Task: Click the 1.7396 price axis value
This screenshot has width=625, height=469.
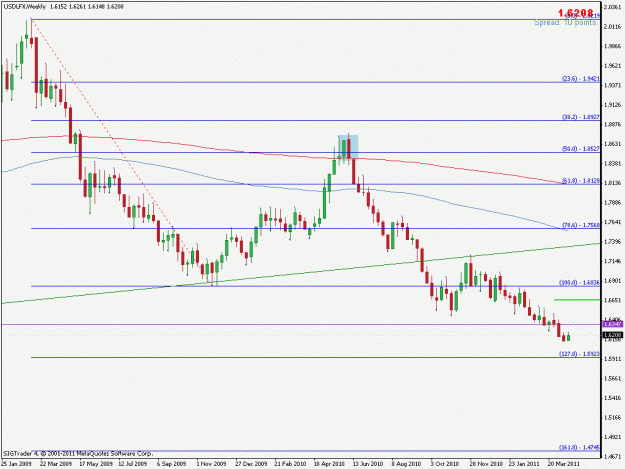Action: pos(613,242)
